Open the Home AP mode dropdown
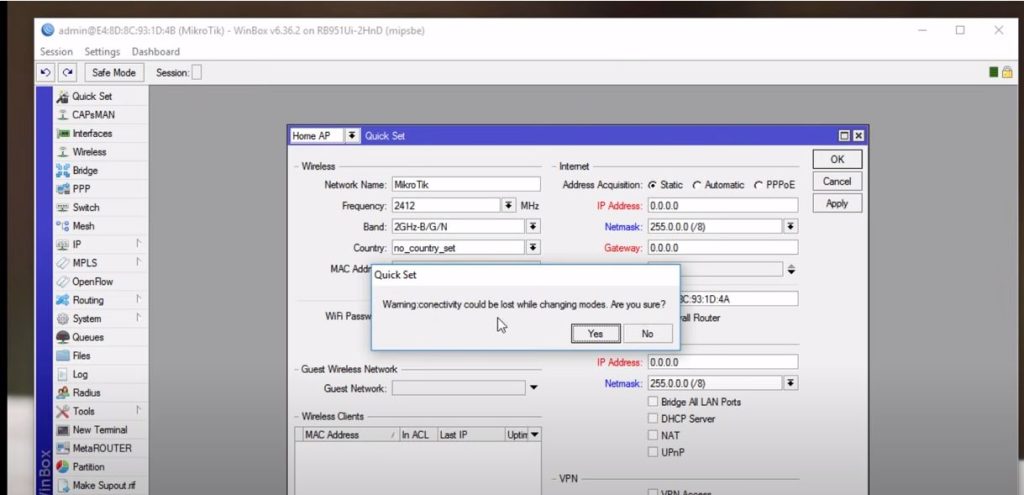This screenshot has height=495, width=1024. coord(352,136)
